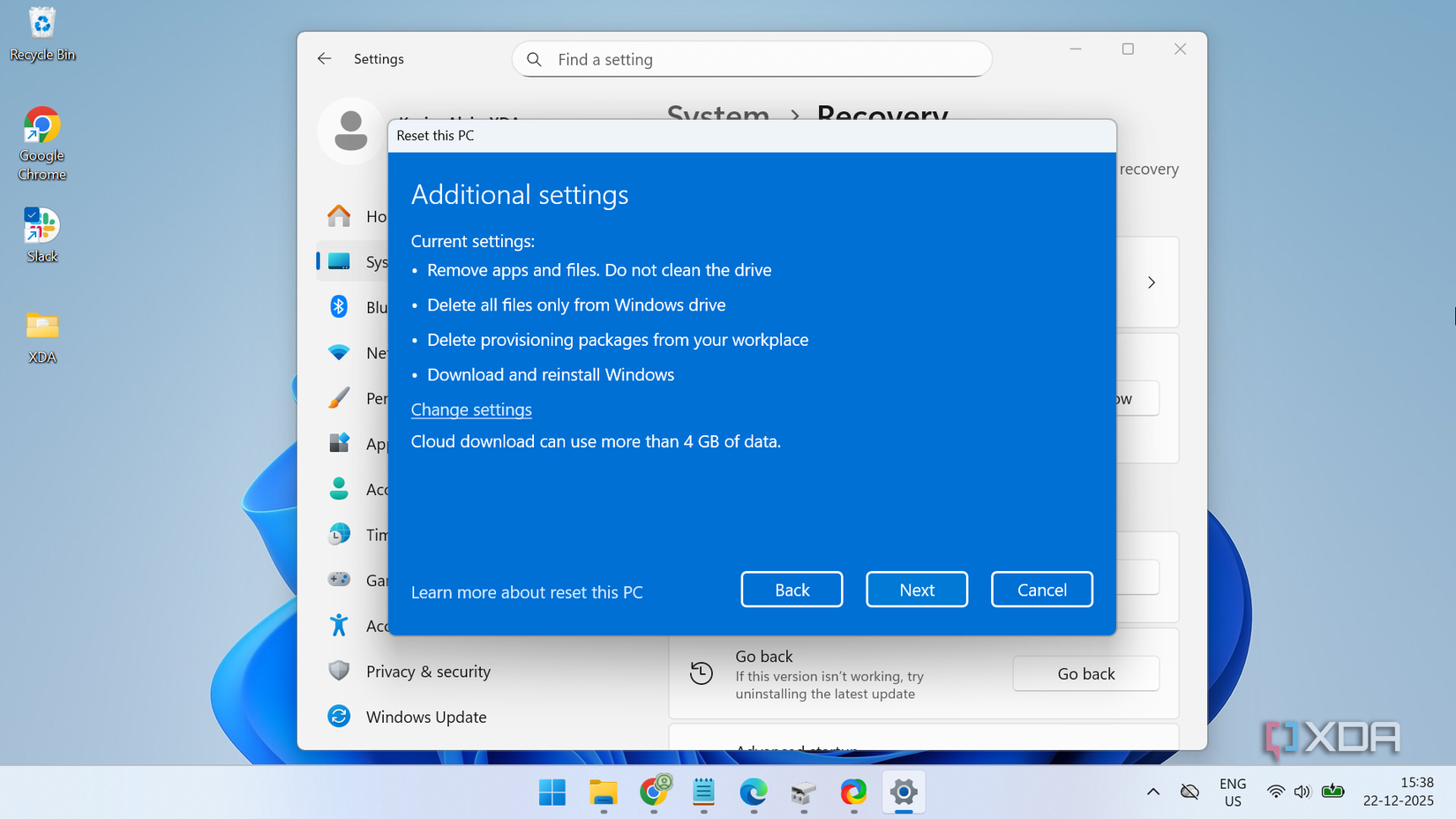Open Accounts person icon in sidebar

(x=339, y=489)
